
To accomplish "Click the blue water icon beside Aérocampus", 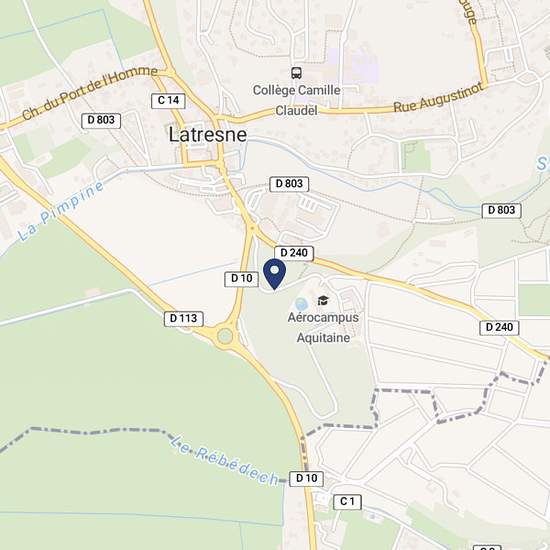I will tap(302, 304).
